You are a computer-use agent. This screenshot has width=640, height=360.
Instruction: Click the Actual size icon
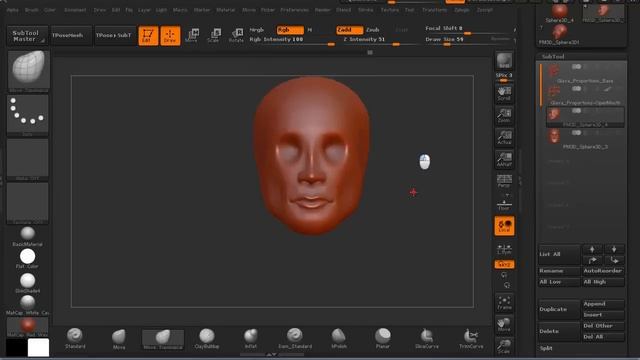click(x=504, y=138)
